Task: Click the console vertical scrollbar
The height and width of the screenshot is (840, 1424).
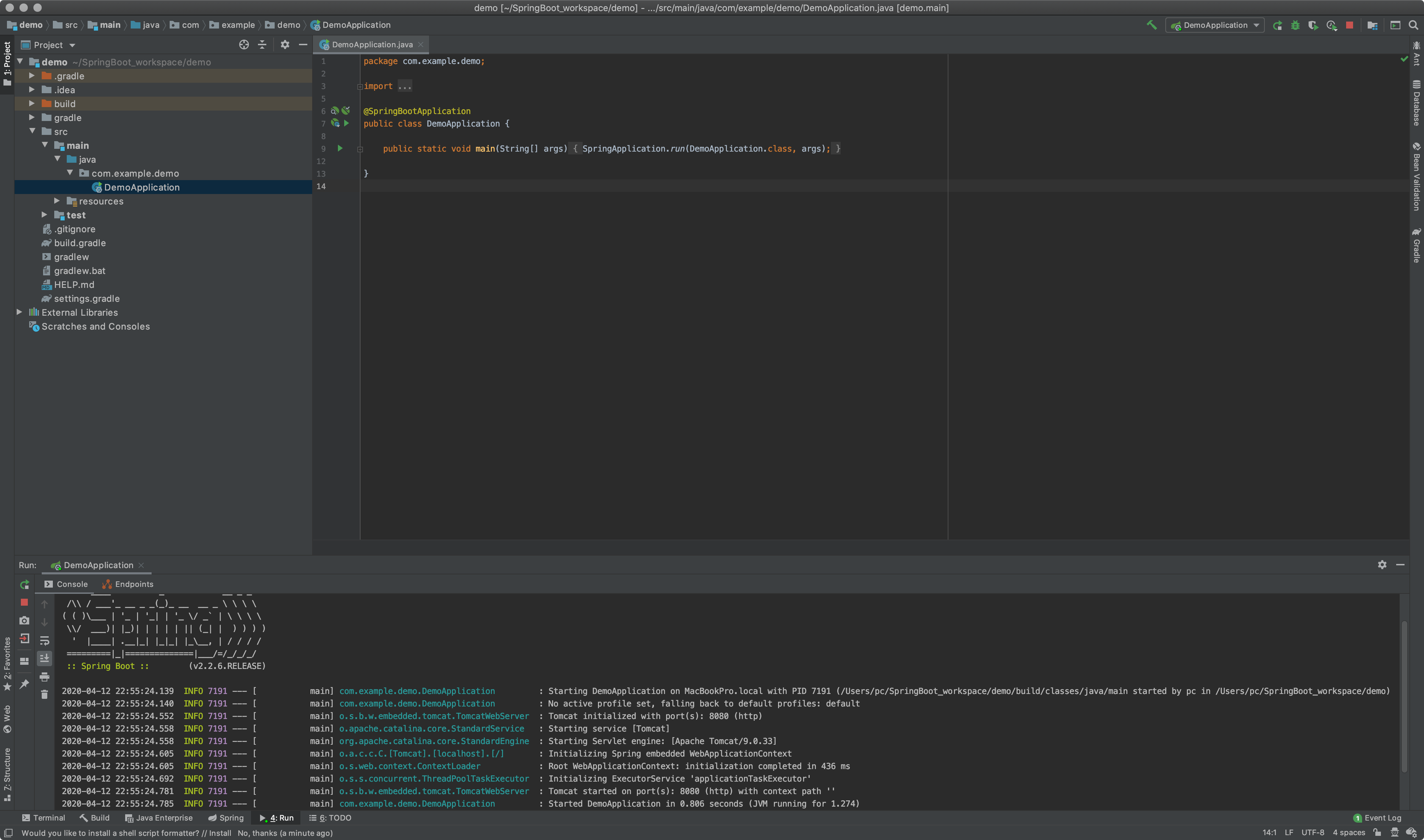Action: [x=1404, y=696]
